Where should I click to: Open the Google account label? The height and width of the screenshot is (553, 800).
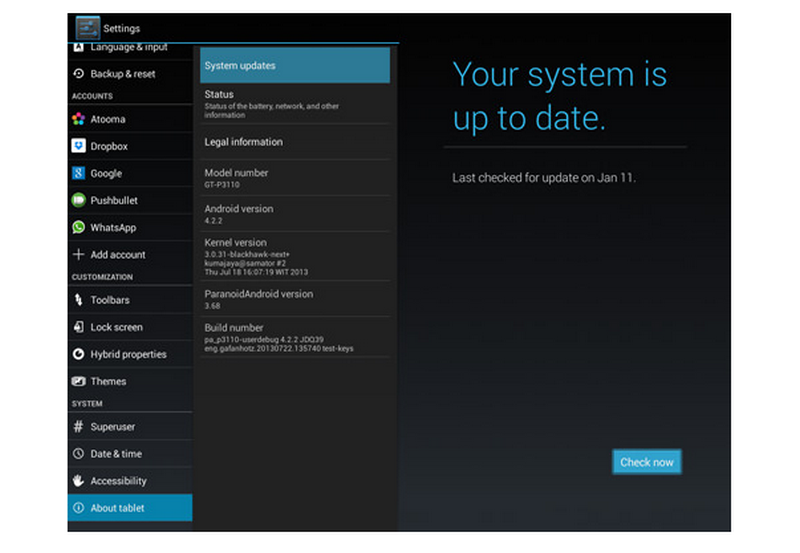106,173
